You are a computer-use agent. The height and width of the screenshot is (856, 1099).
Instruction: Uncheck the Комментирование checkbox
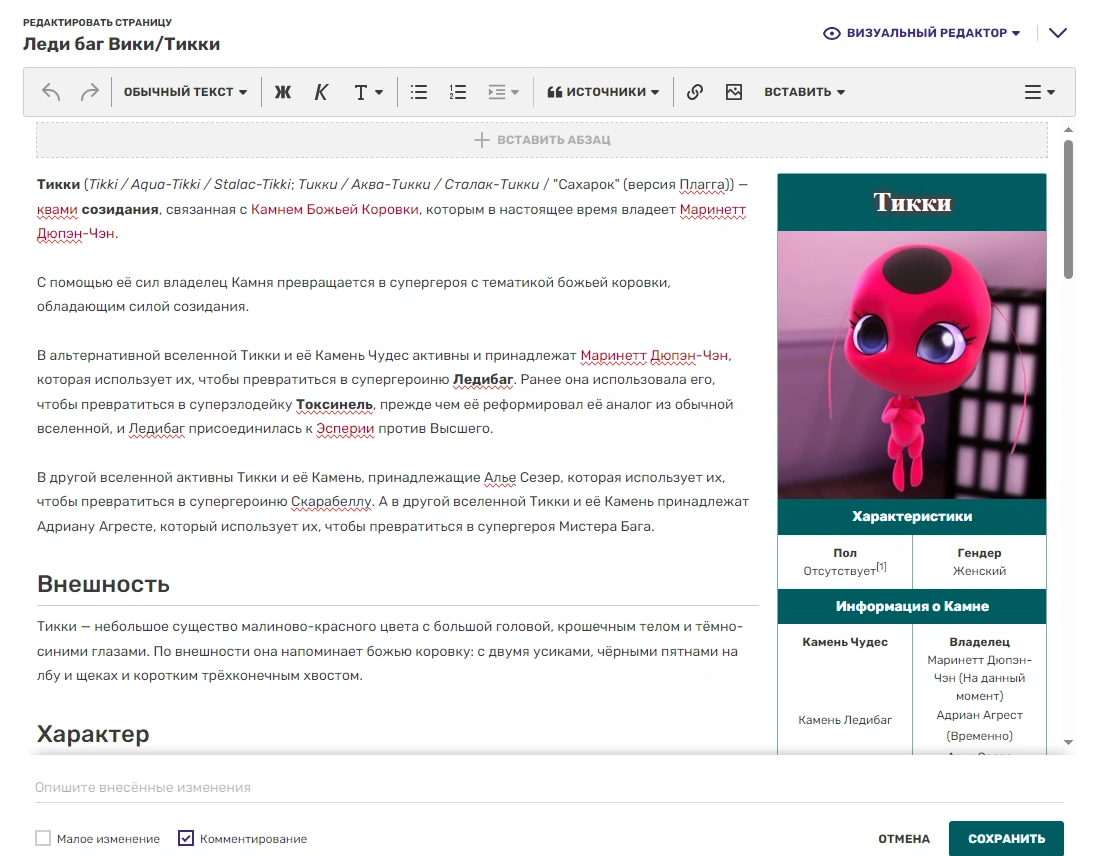point(186,838)
